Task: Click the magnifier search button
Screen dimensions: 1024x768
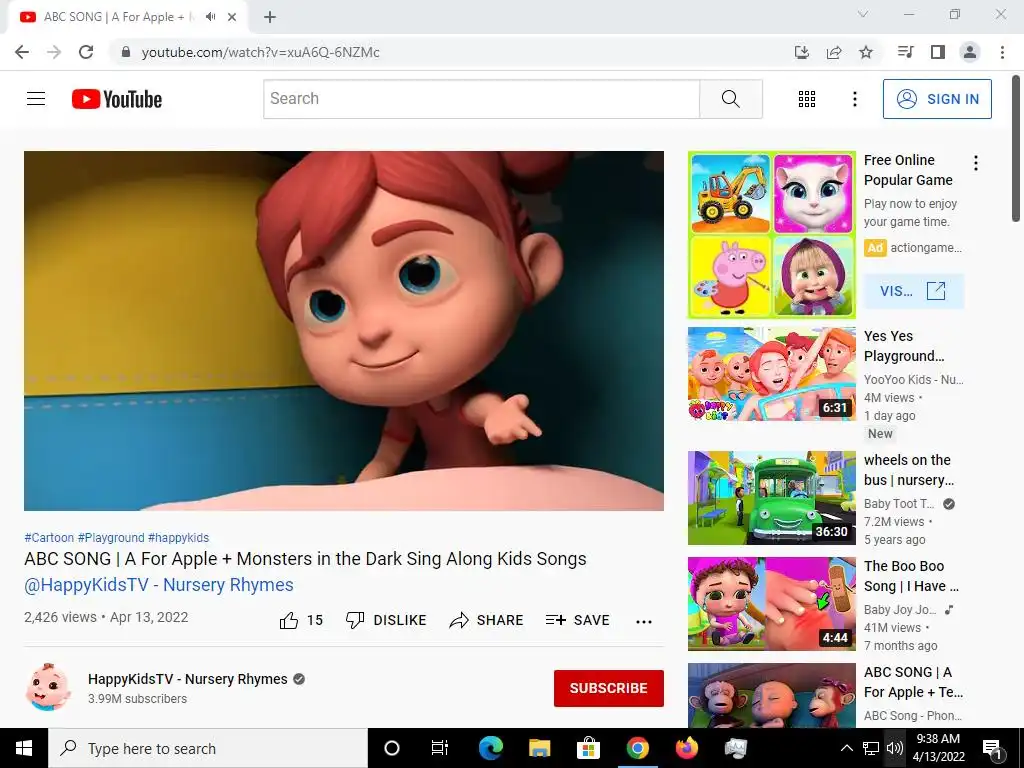Action: pos(731,99)
